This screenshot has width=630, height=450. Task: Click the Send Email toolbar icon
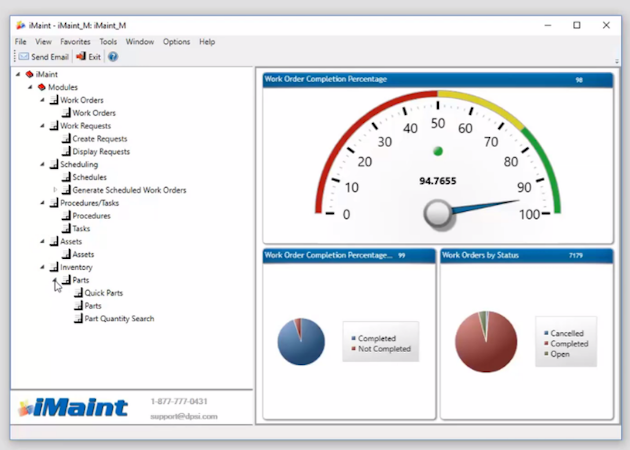click(22, 57)
